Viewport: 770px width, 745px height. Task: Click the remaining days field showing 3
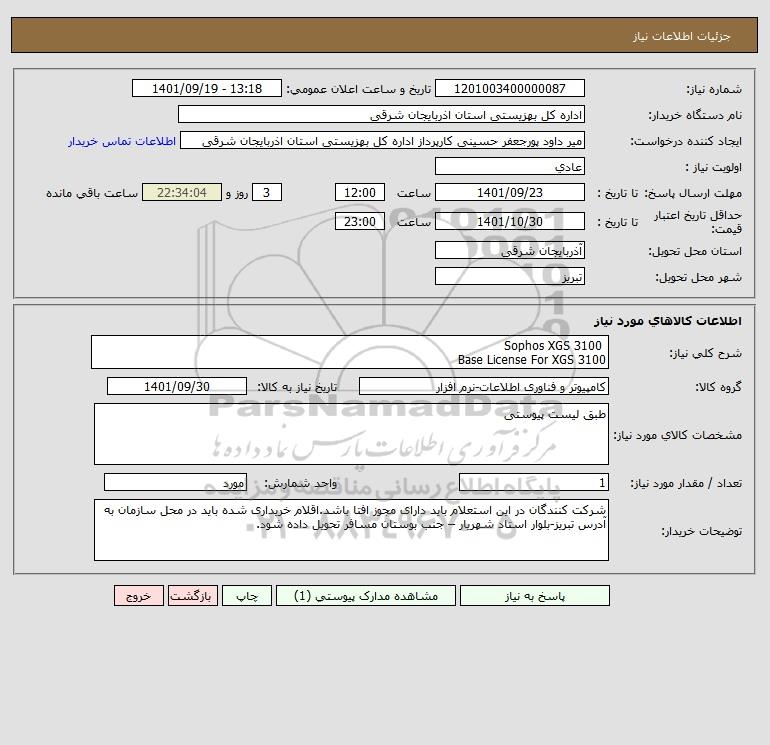click(x=267, y=193)
